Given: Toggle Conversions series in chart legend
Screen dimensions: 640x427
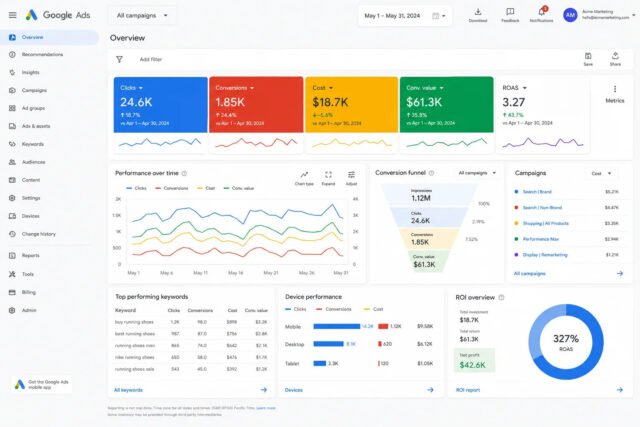Looking at the screenshot, I should [x=172, y=188].
